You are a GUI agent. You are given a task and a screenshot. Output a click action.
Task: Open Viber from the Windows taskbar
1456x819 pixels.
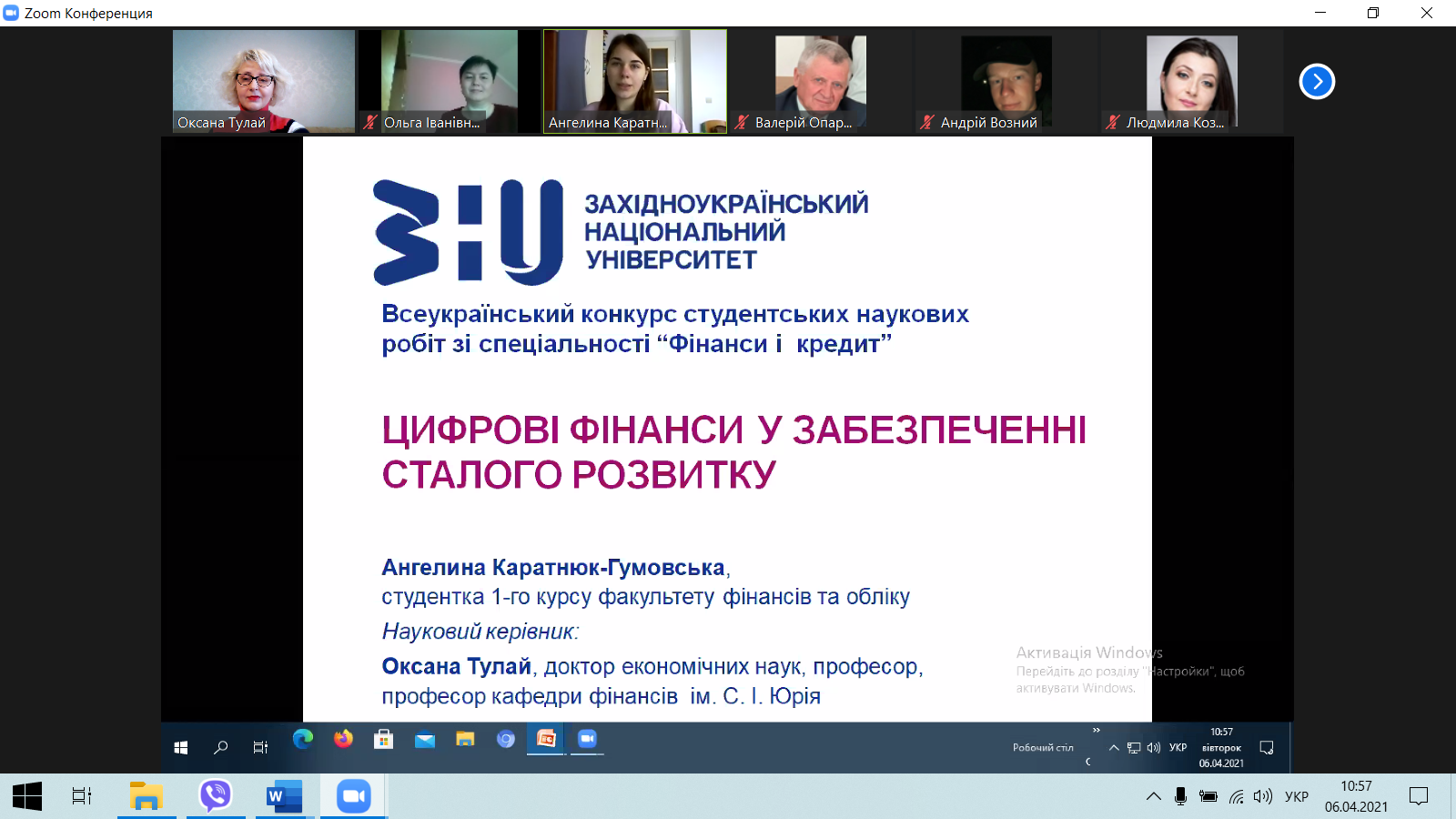coord(216,796)
